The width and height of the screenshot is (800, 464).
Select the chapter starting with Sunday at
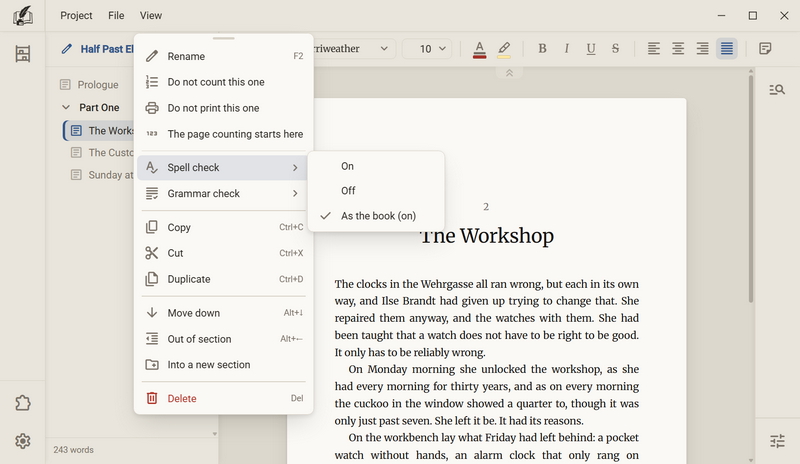101,175
